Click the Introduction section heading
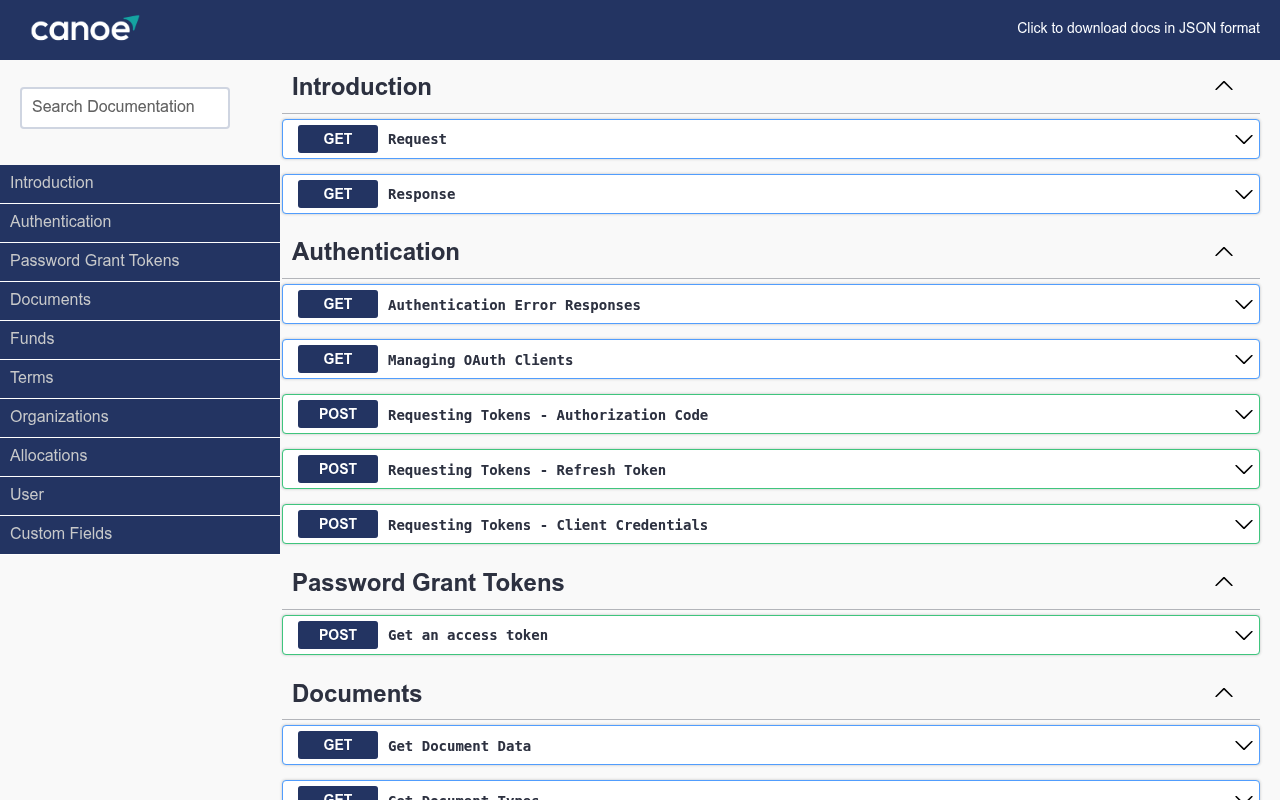This screenshot has height=800, width=1280. click(362, 87)
